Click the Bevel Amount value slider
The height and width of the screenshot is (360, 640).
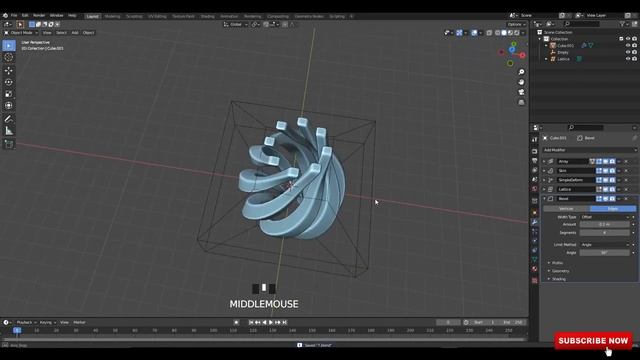(604, 224)
